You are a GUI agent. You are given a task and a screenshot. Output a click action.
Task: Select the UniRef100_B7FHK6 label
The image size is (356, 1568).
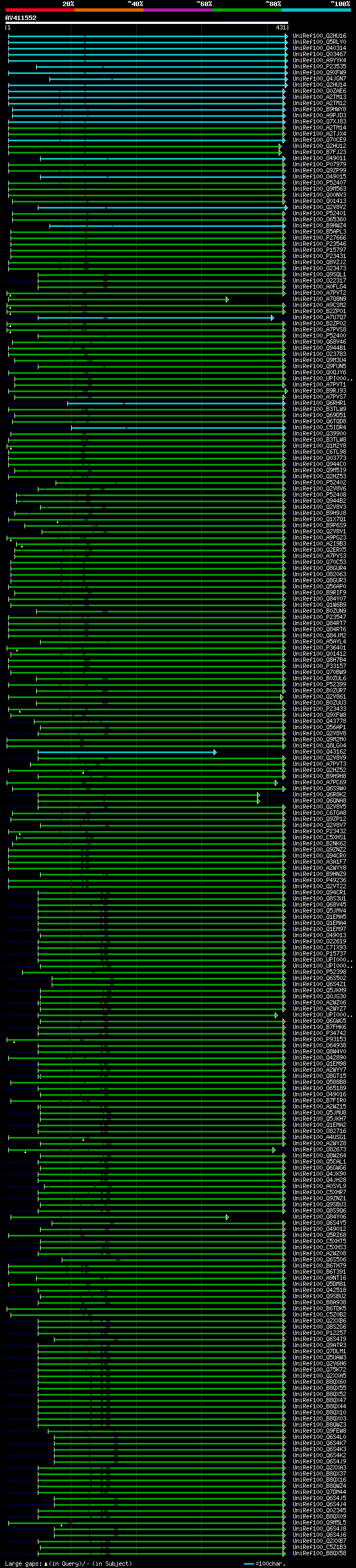[x=319, y=1027]
